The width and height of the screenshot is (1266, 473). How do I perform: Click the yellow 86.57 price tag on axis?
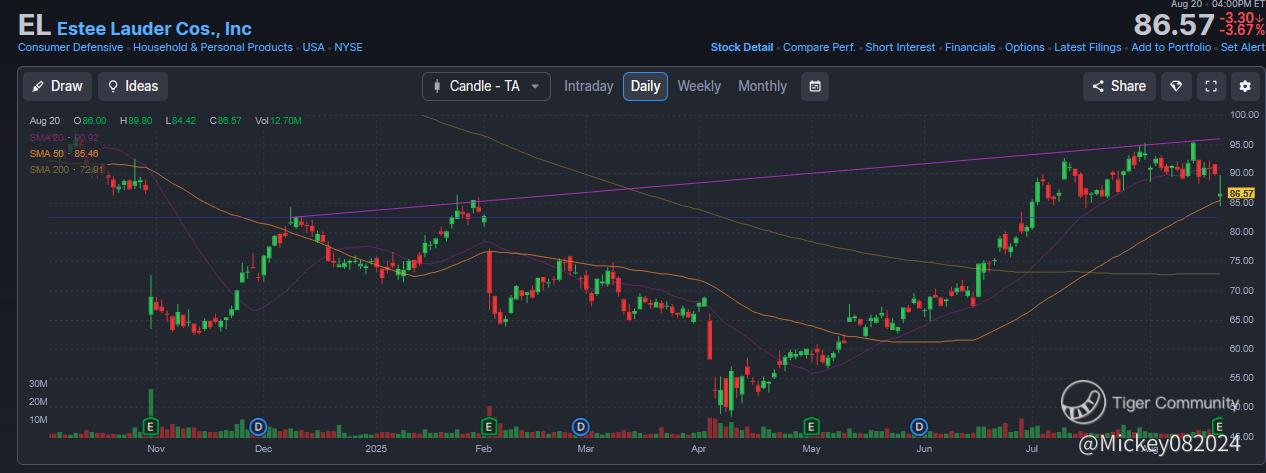click(1241, 193)
